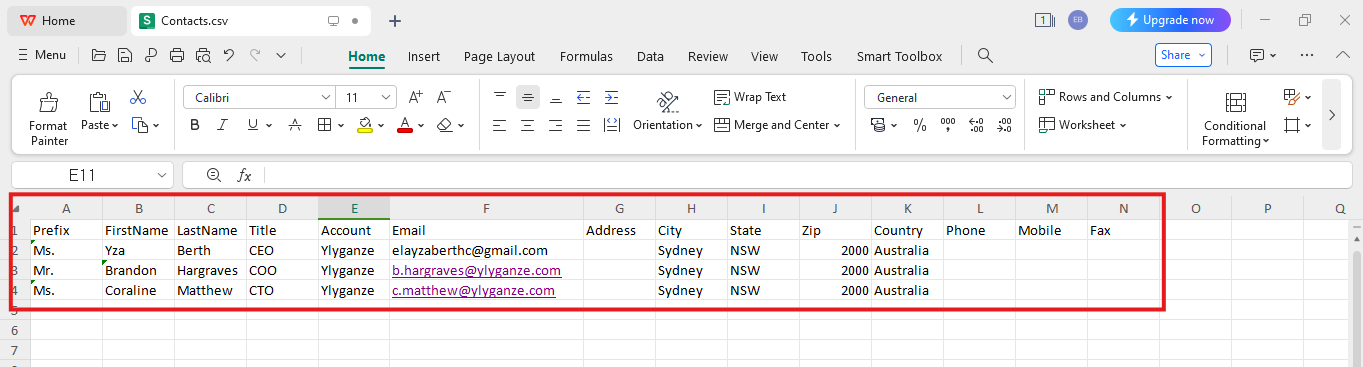Click the Increase Indent icon
The height and width of the screenshot is (367, 1363).
(x=611, y=97)
